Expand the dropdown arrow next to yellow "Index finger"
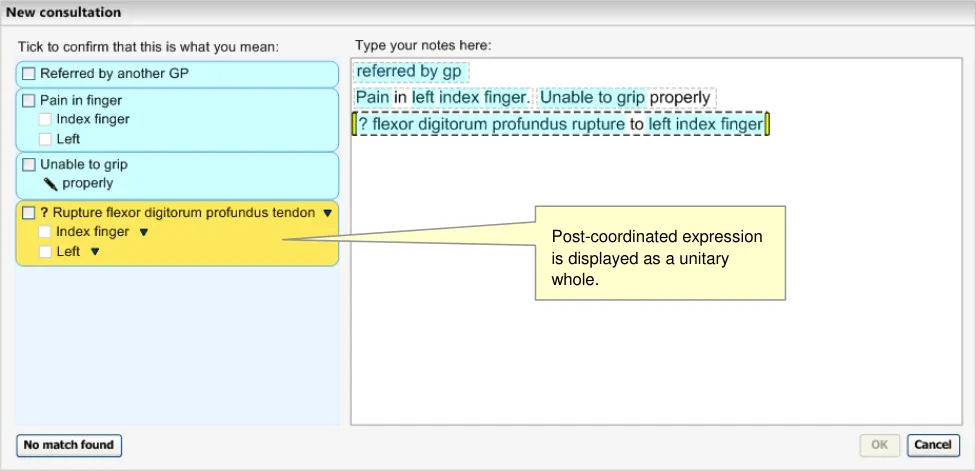 [143, 232]
